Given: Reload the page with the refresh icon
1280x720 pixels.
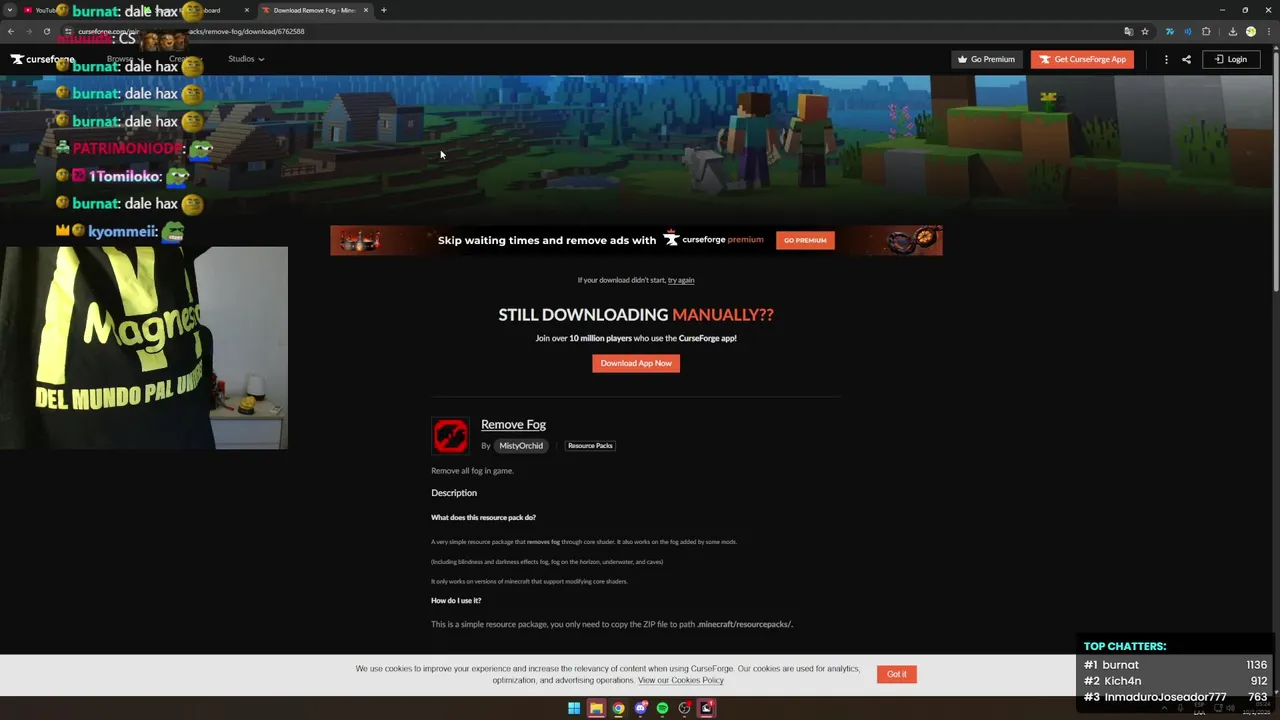Looking at the screenshot, I should pyautogui.click(x=46, y=31).
